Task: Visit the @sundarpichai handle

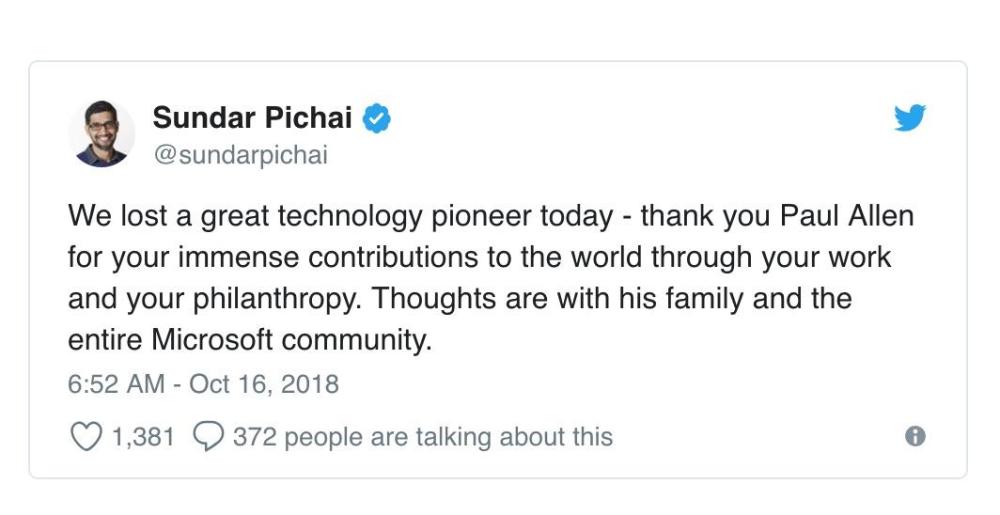Action: pyautogui.click(x=240, y=156)
